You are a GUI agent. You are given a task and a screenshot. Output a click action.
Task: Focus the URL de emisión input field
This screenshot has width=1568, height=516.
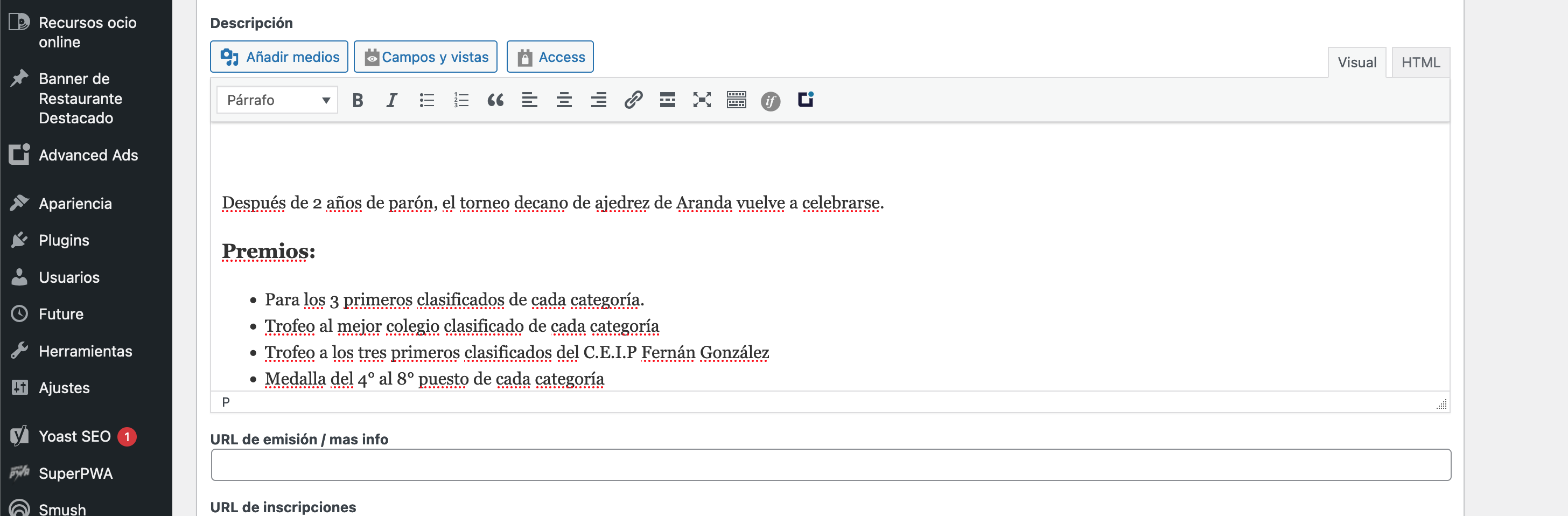click(831, 465)
